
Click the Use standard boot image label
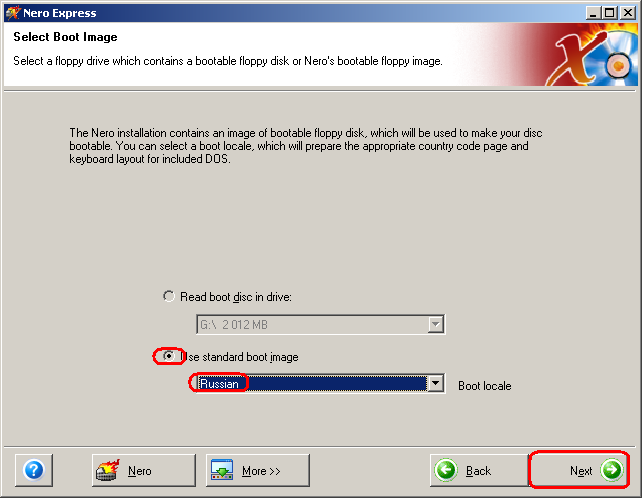(x=240, y=357)
